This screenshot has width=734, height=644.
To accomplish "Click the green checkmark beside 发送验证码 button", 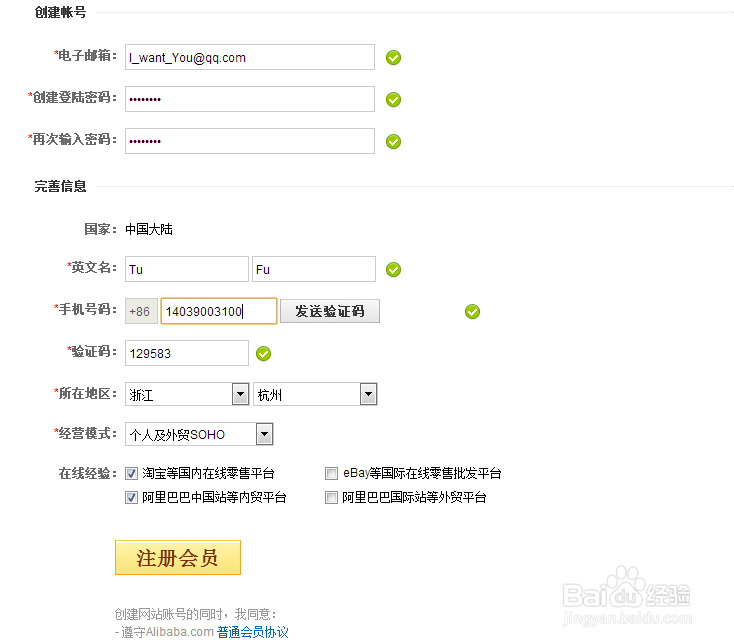I will point(472,311).
